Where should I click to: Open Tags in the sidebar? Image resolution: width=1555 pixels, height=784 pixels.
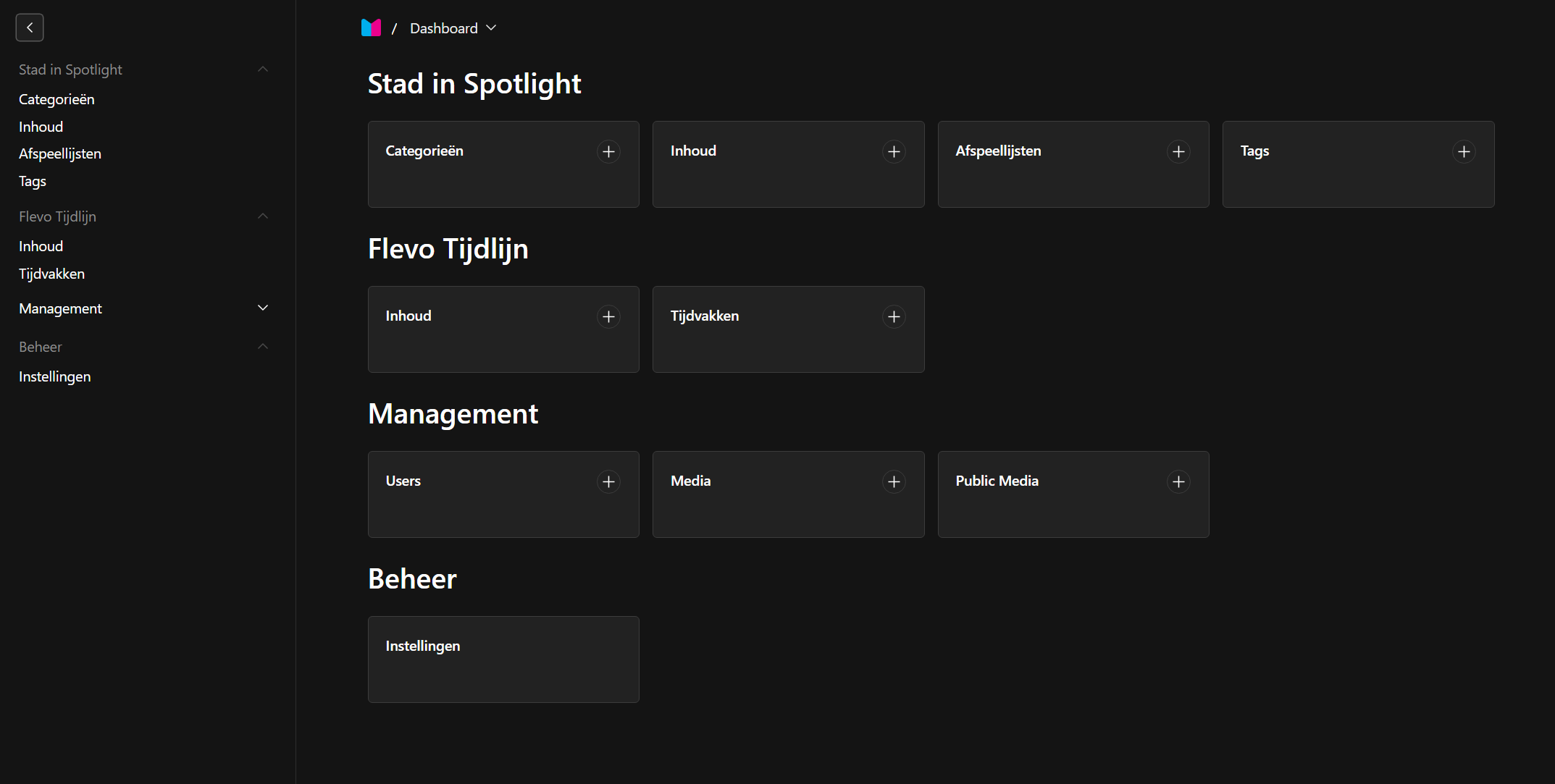point(33,181)
